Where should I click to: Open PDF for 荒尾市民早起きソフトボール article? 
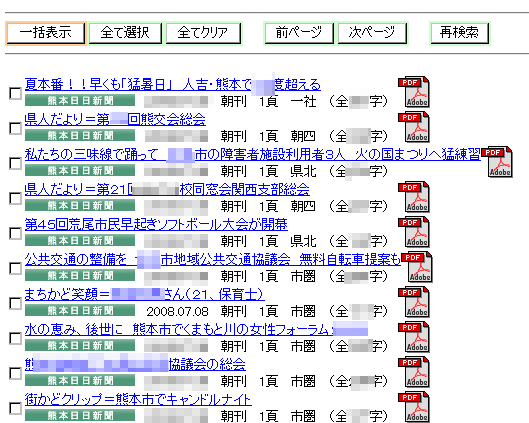point(414,232)
